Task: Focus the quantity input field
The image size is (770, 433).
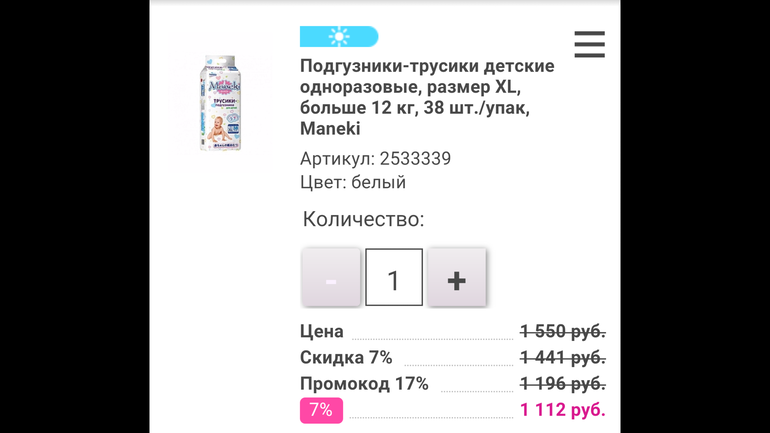Action: point(394,277)
